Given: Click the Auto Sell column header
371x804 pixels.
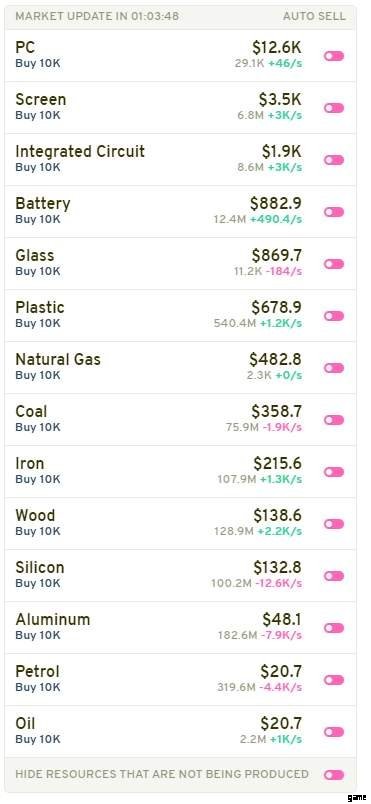Looking at the screenshot, I should tap(314, 16).
